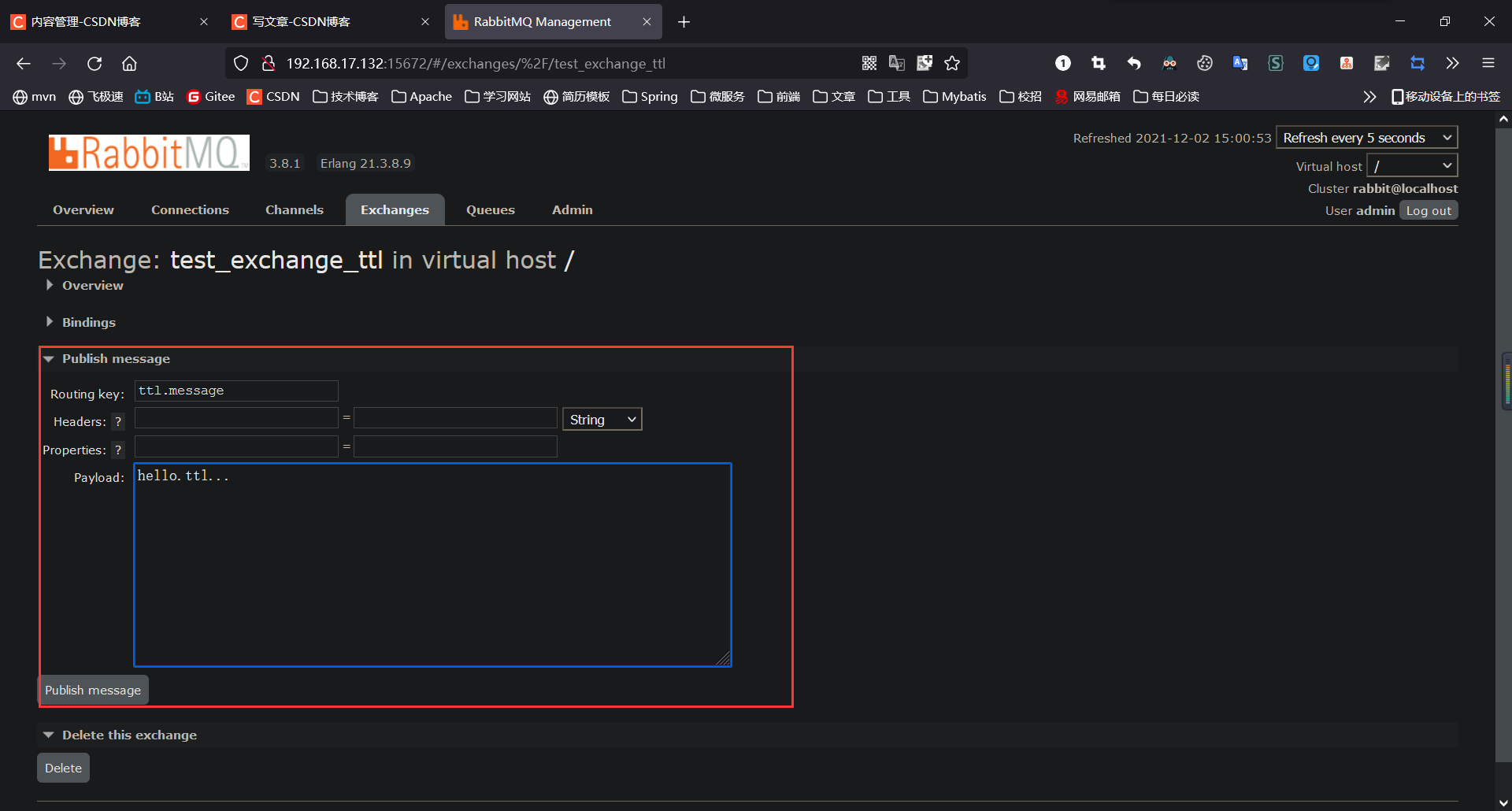
Task: Bookmark this page with the star icon
Action: click(x=952, y=63)
